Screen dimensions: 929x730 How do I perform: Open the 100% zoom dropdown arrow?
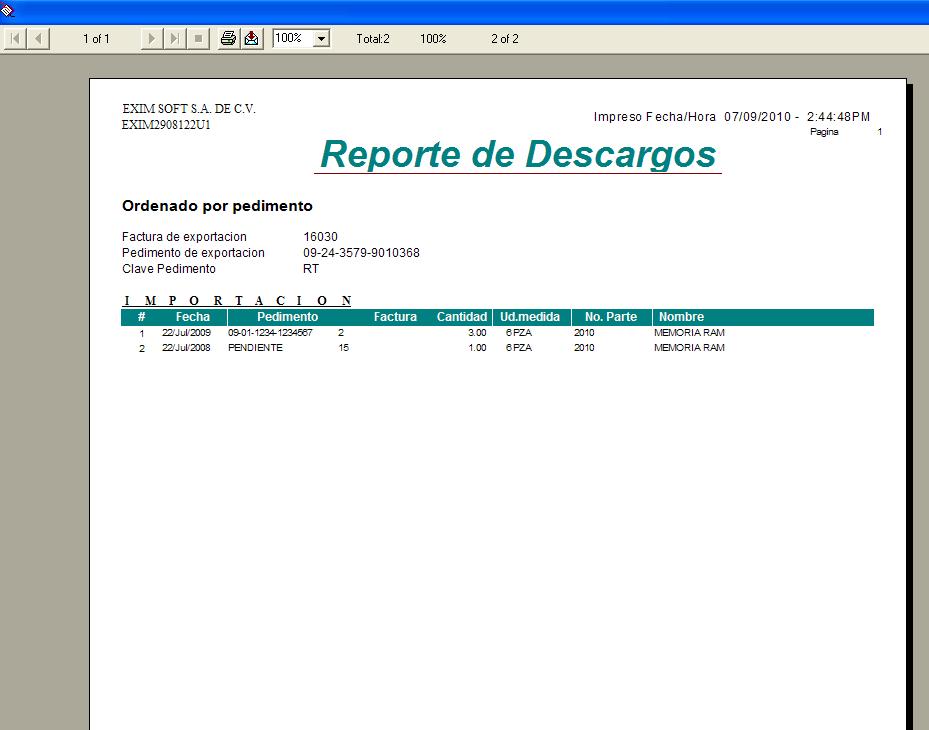coord(321,39)
